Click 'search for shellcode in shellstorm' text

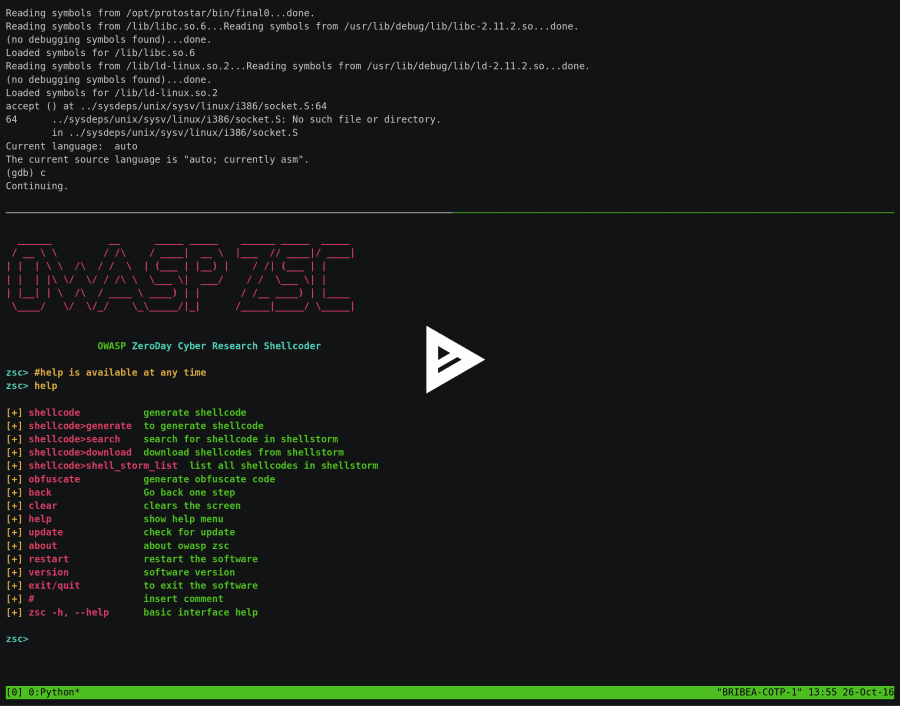[x=240, y=439]
